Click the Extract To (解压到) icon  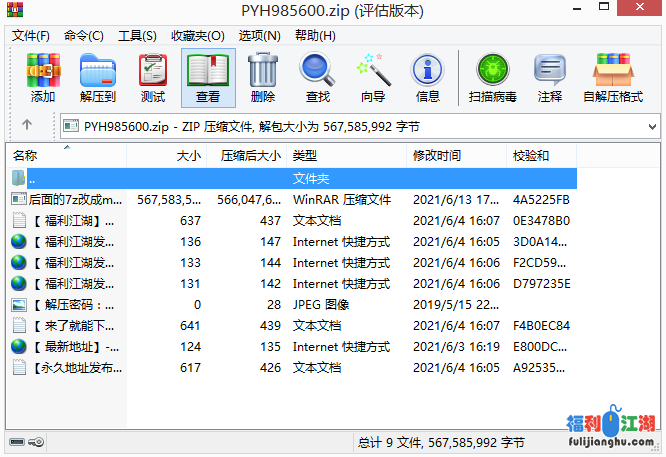(x=98, y=78)
